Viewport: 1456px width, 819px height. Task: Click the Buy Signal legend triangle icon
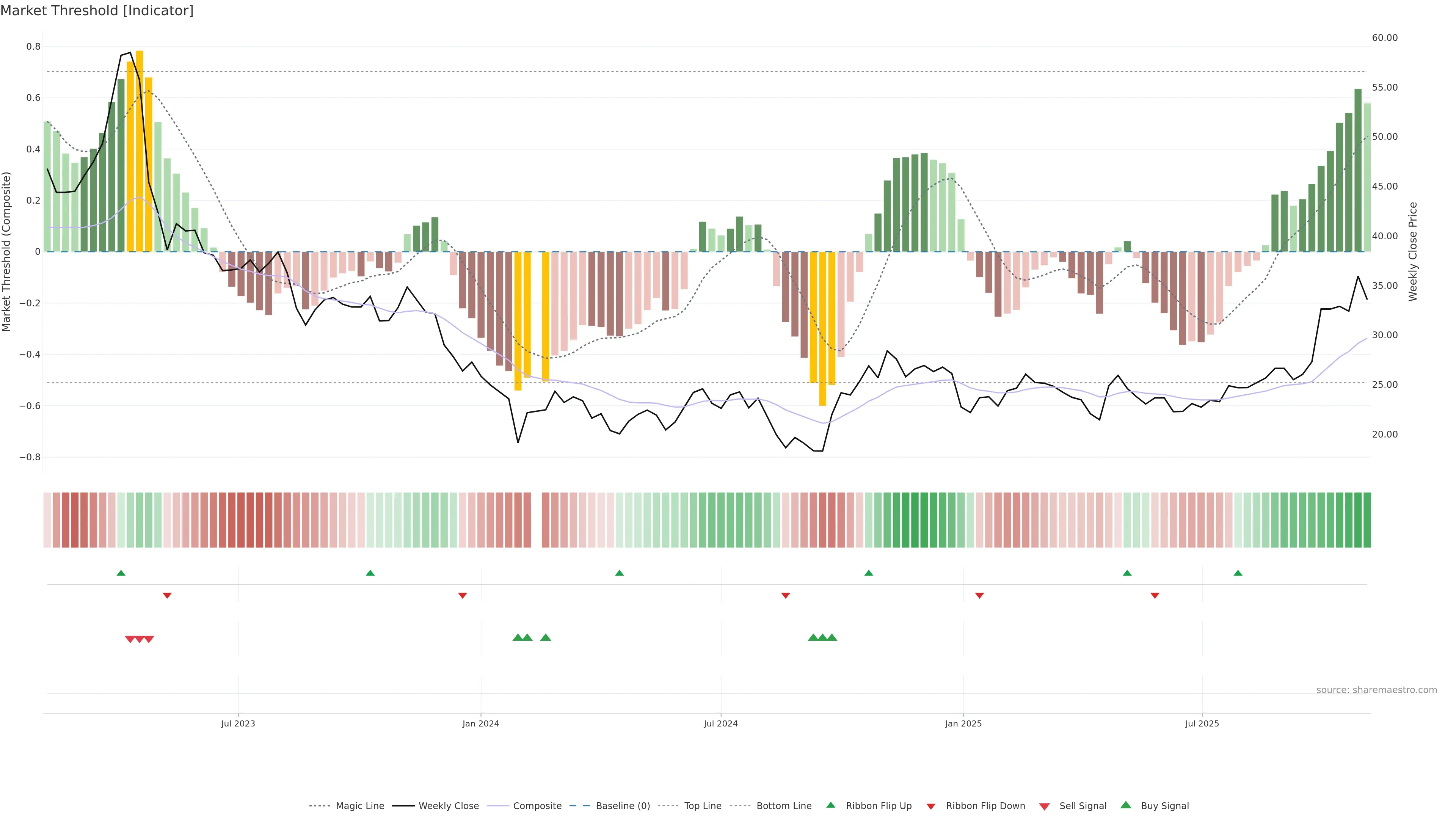[1126, 805]
